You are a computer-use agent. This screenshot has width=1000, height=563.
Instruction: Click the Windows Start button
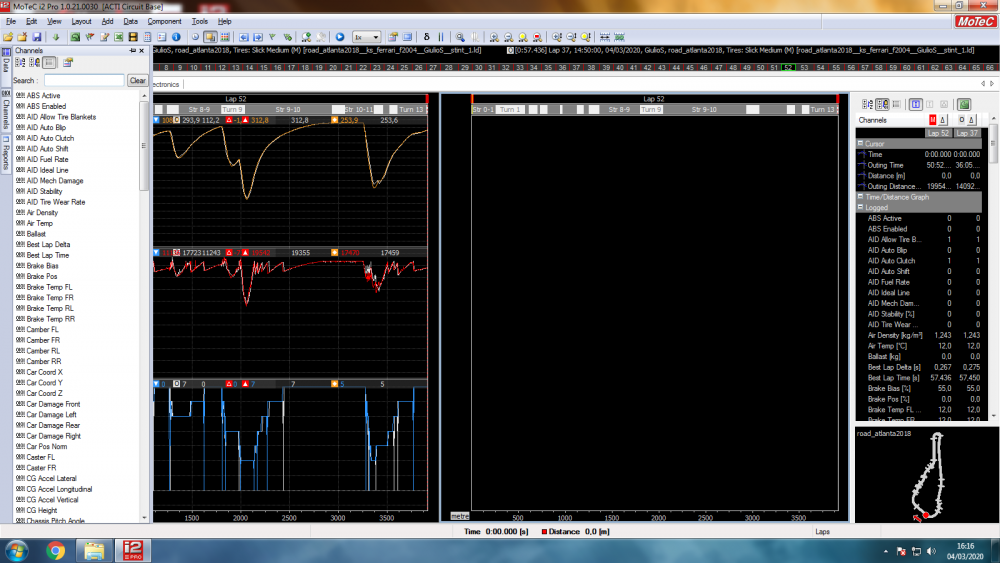tap(16, 550)
